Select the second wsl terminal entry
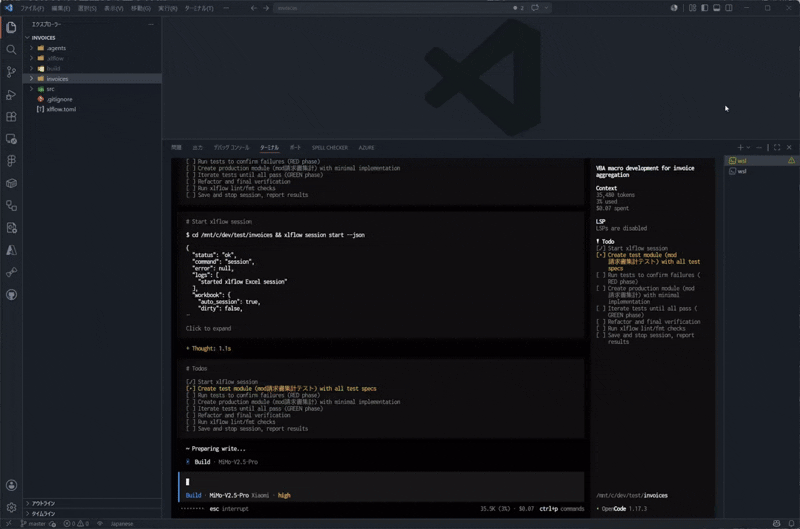This screenshot has height=529, width=800. coord(761,171)
